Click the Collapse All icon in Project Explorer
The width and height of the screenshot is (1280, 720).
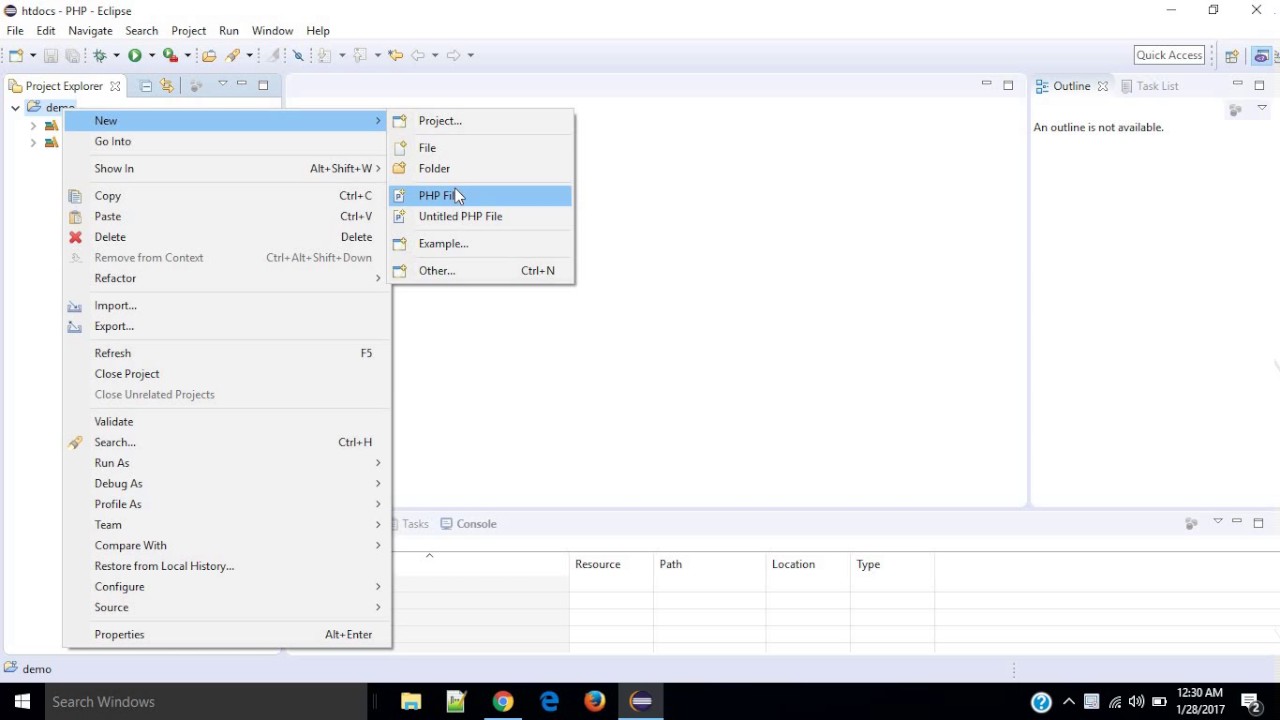(146, 86)
